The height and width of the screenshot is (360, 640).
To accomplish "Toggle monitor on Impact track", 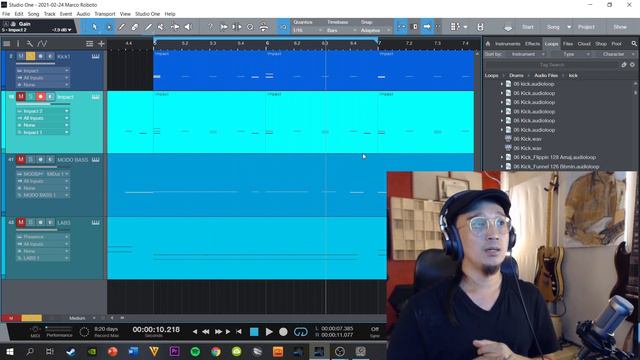I will (x=50, y=97).
